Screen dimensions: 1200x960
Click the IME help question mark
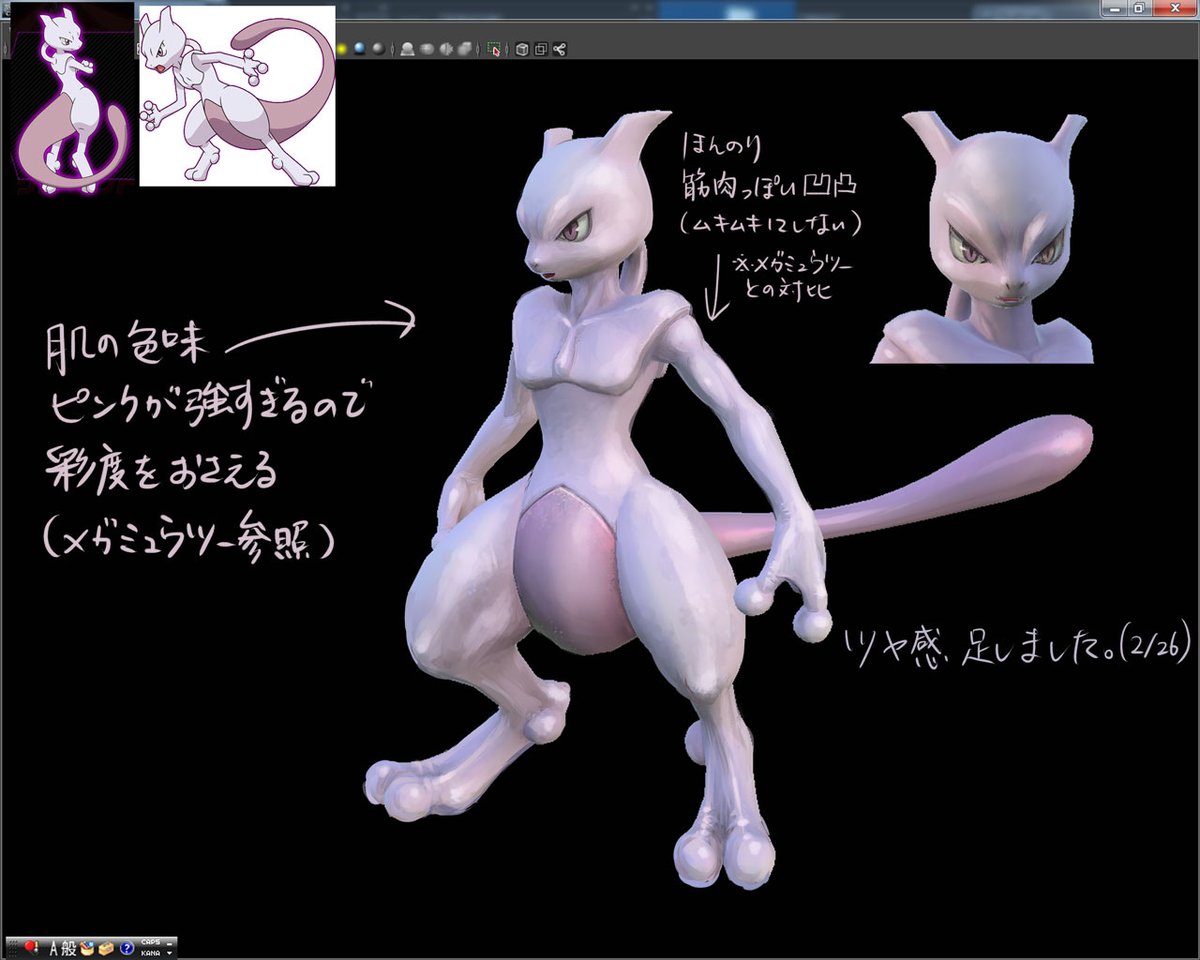click(x=127, y=948)
